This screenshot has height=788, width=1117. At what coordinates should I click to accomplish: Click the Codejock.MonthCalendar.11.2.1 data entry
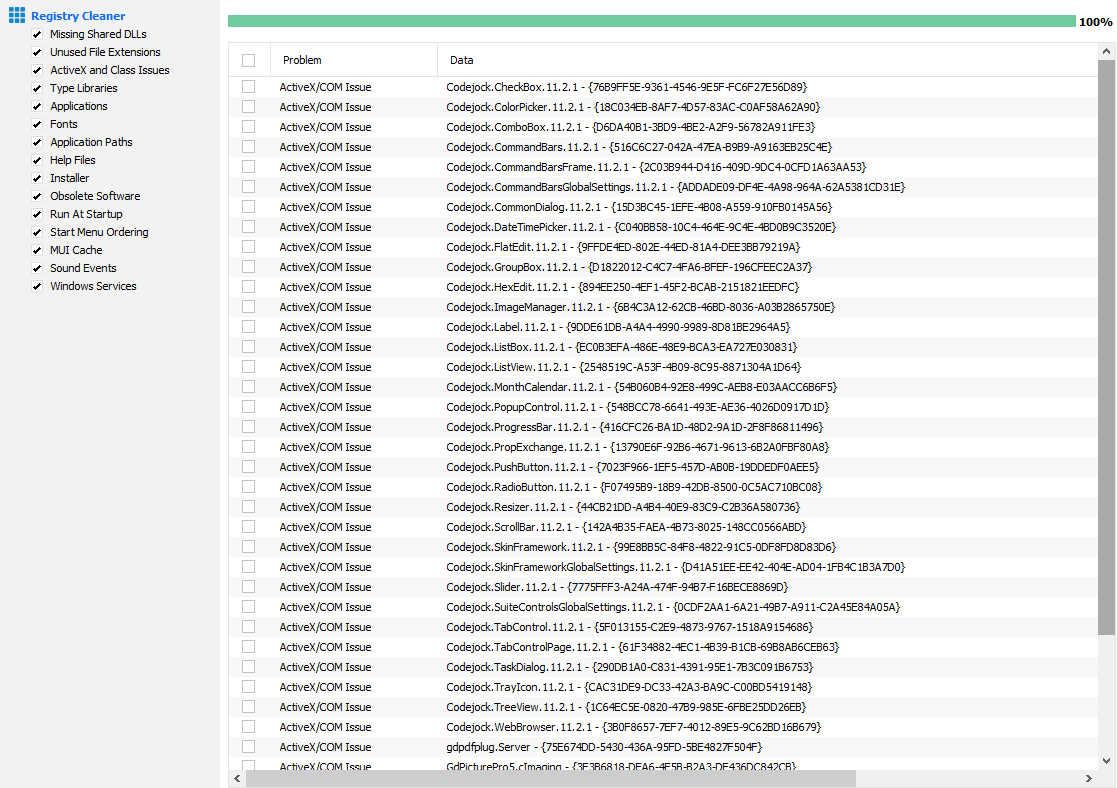(642, 387)
